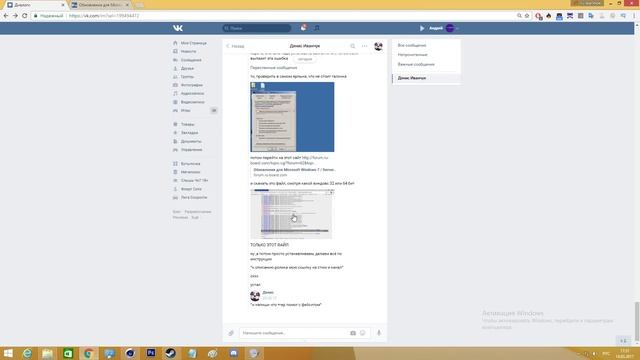Click the Денис Иванчук chat title

[x=304, y=46]
